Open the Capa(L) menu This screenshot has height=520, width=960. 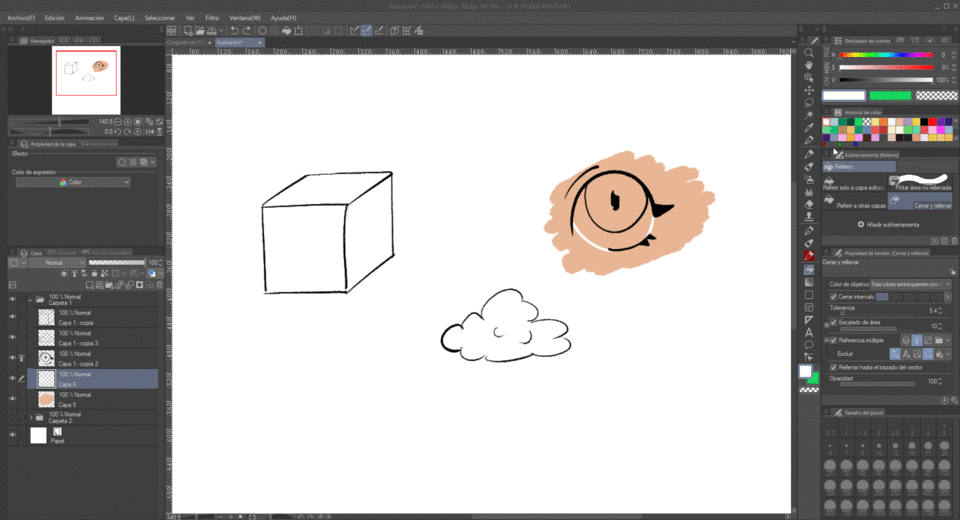124,18
